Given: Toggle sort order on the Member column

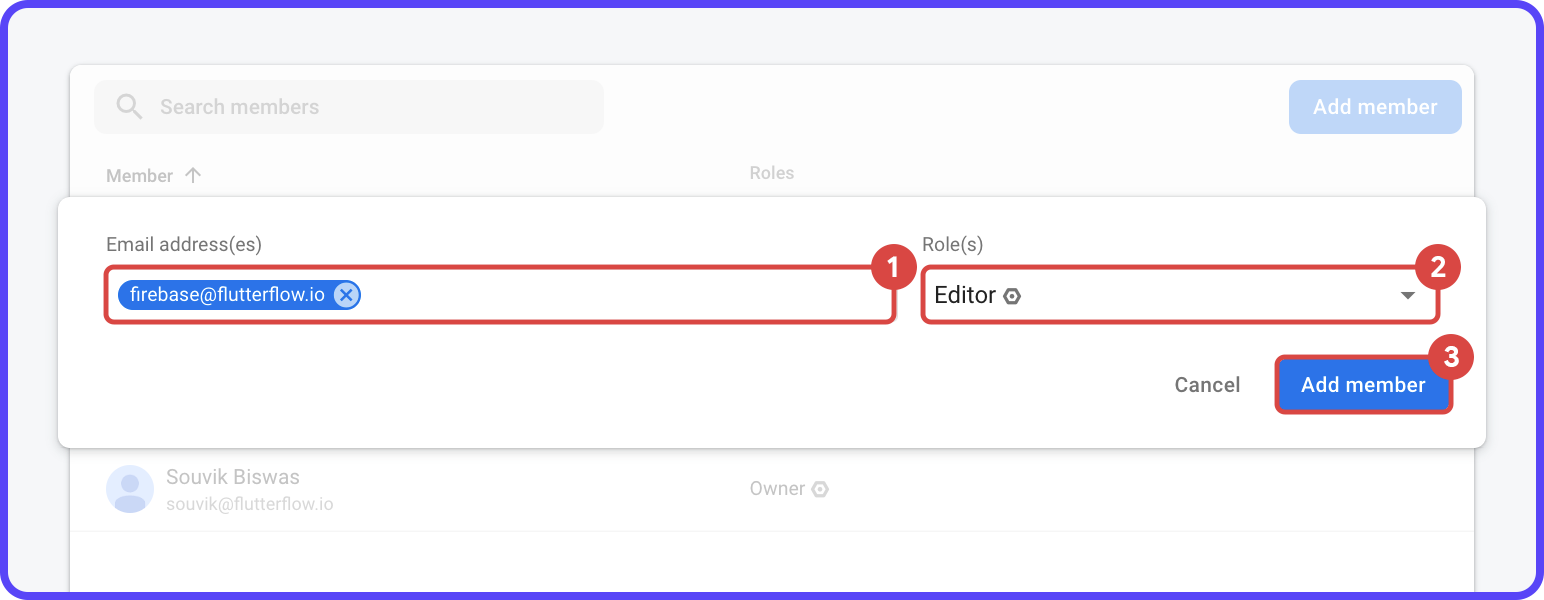Looking at the screenshot, I should click(x=194, y=175).
